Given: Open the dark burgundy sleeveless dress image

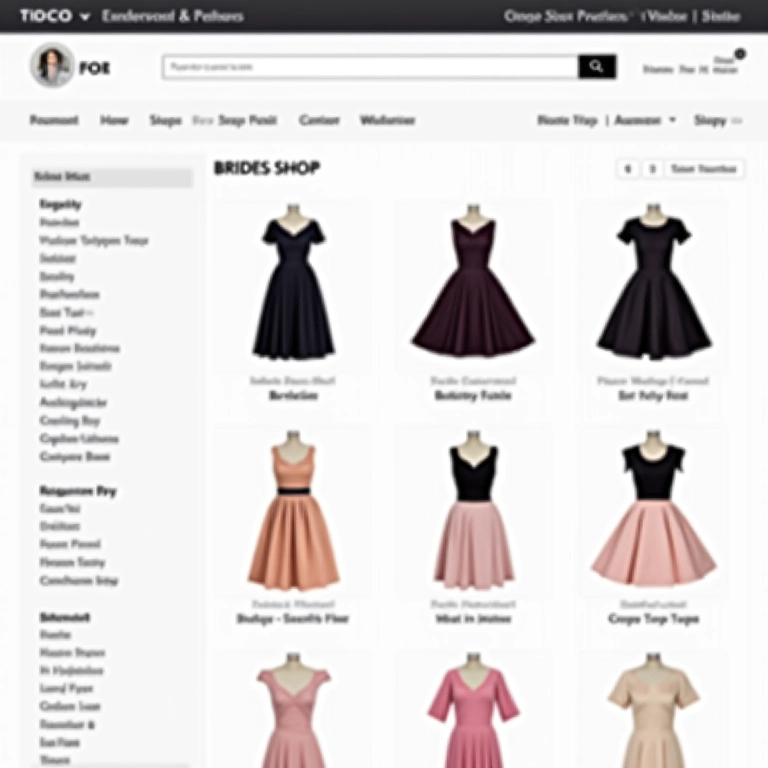Looking at the screenshot, I should tap(472, 283).
